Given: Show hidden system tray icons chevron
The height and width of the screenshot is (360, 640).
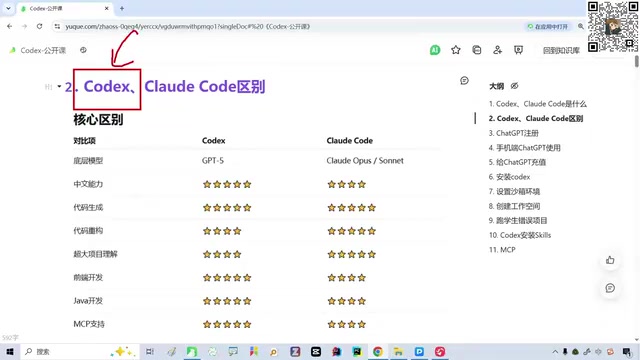Looking at the screenshot, I should tap(555, 351).
